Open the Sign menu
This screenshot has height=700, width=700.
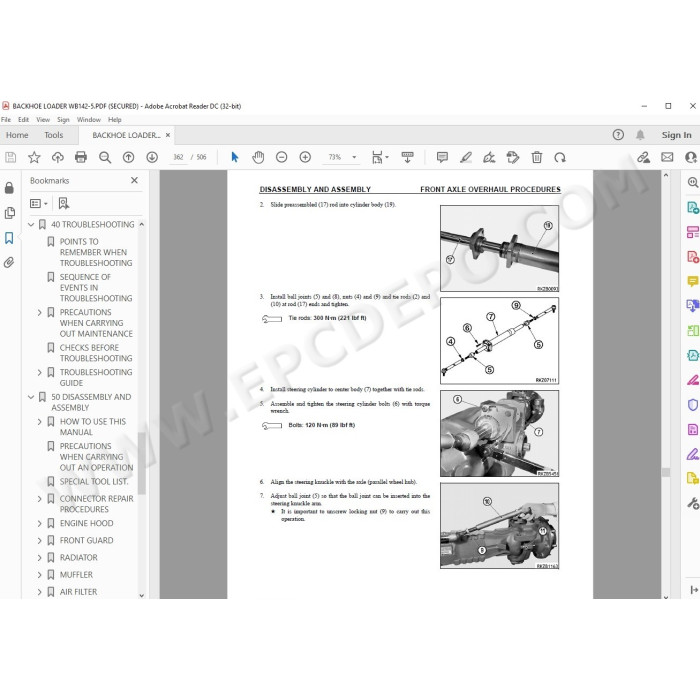63,120
